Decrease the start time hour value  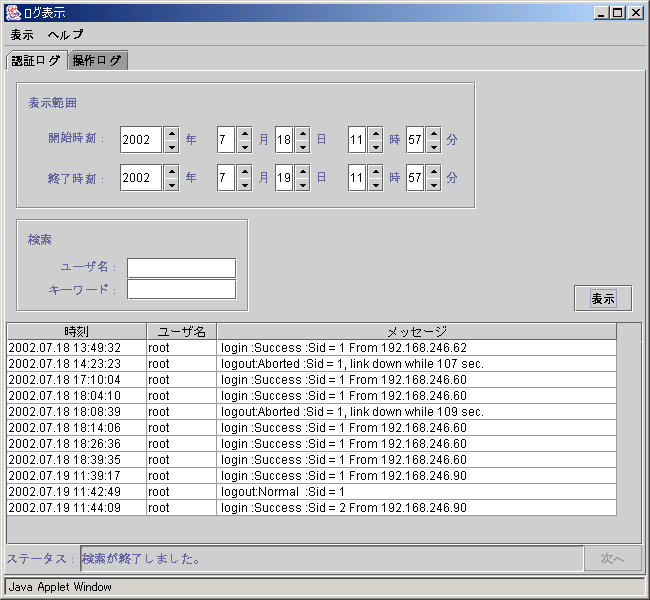(375, 146)
